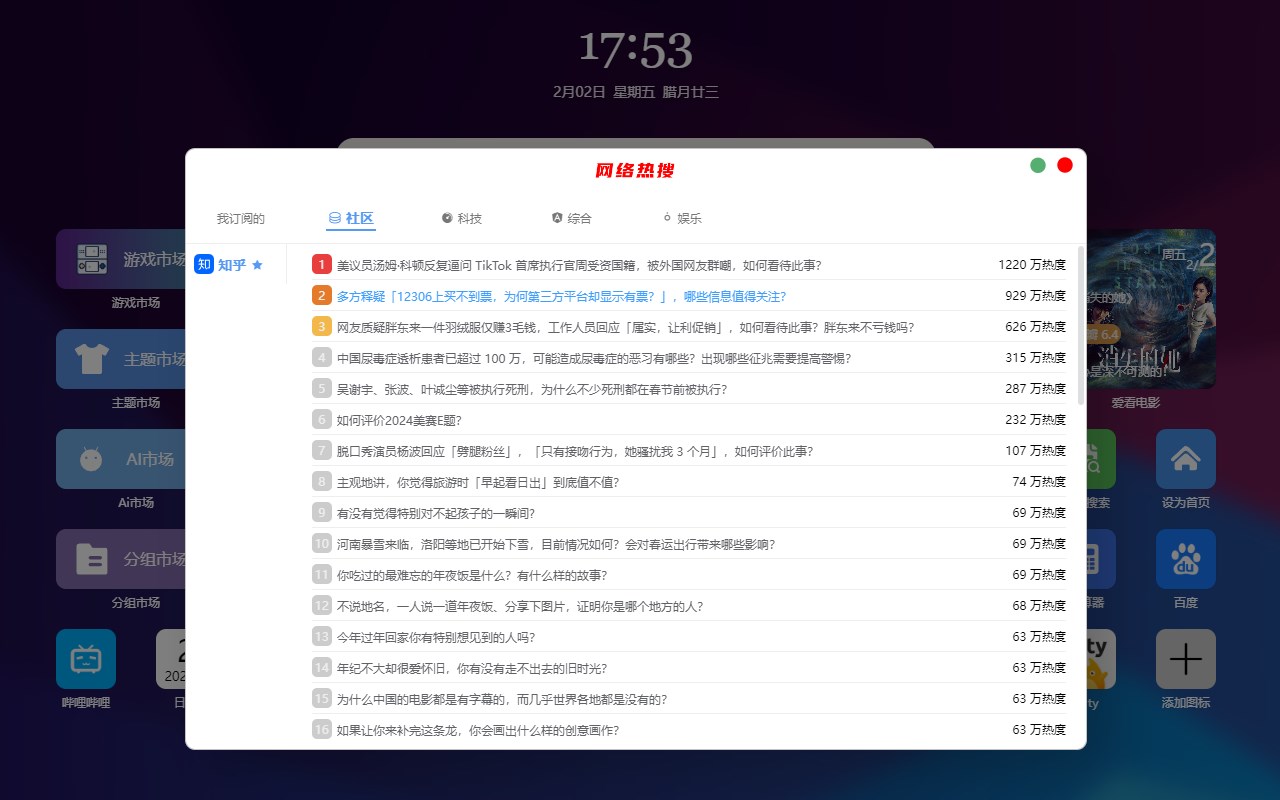The width and height of the screenshot is (1280, 800).
Task: Switch to the 娱乐 tab
Action: point(682,218)
